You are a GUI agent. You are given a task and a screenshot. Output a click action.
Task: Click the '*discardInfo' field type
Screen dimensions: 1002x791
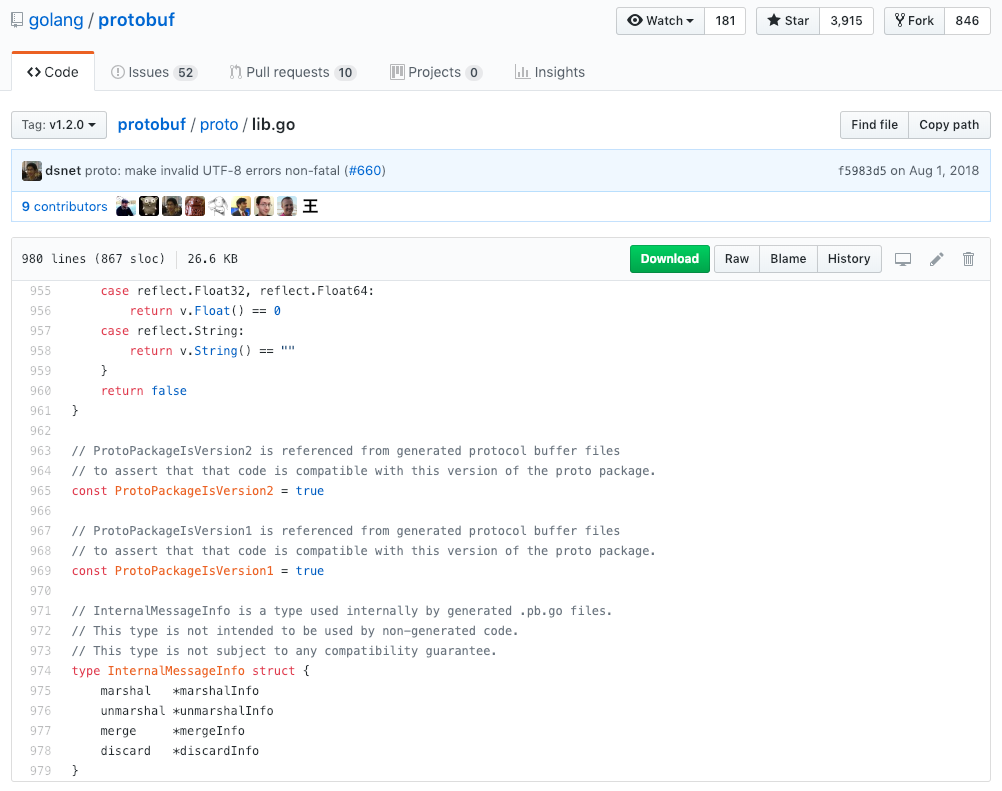[x=216, y=751]
